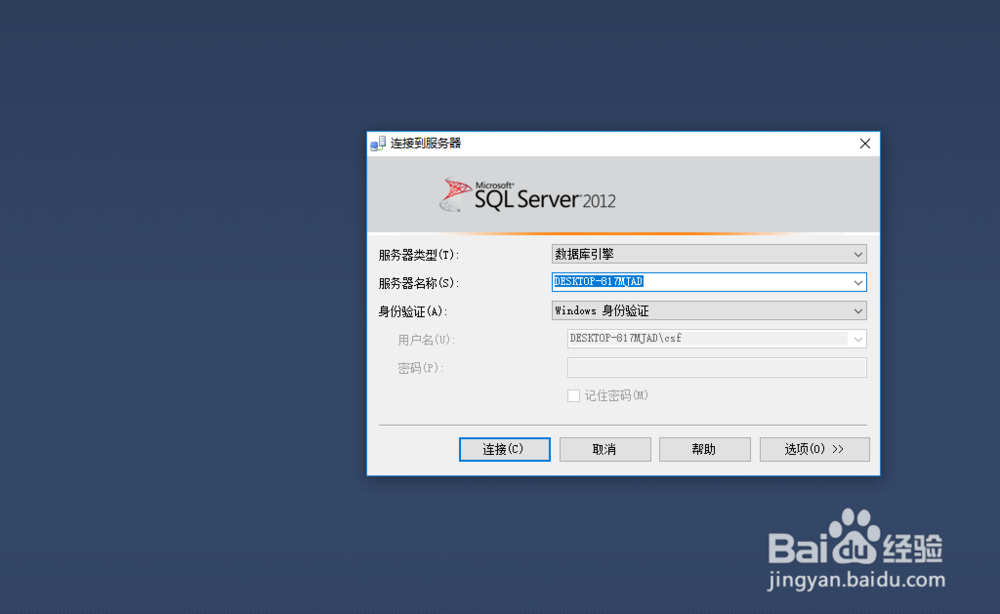
Task: Click the 用户名(U) label
Action: [427, 340]
